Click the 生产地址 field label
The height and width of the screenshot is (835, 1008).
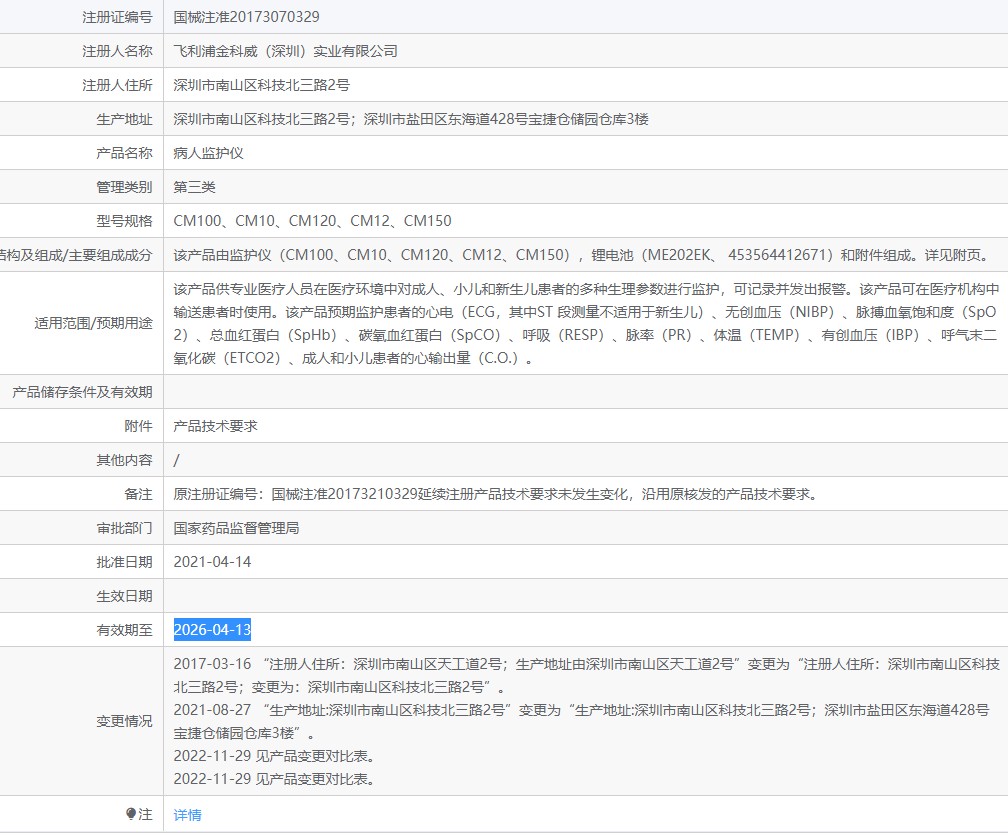click(x=124, y=119)
